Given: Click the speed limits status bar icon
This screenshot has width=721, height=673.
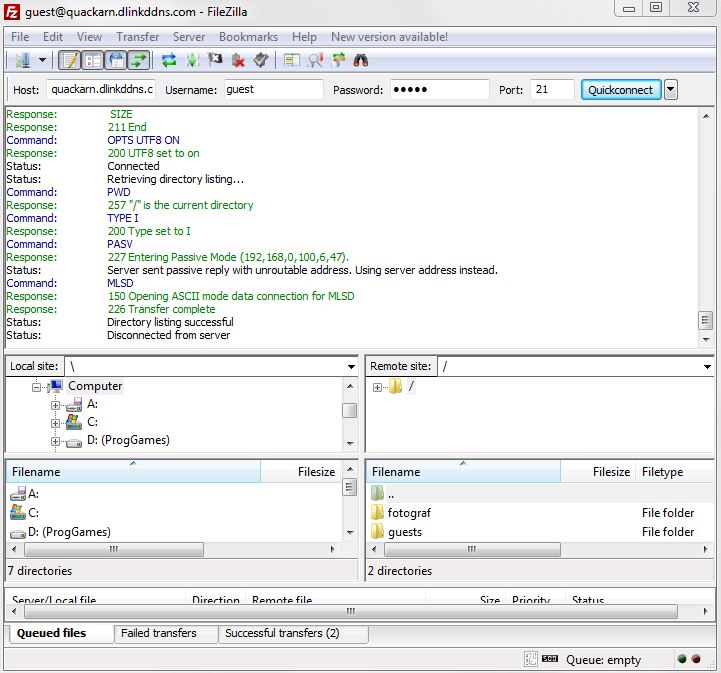Looking at the screenshot, I should pyautogui.click(x=550, y=659).
